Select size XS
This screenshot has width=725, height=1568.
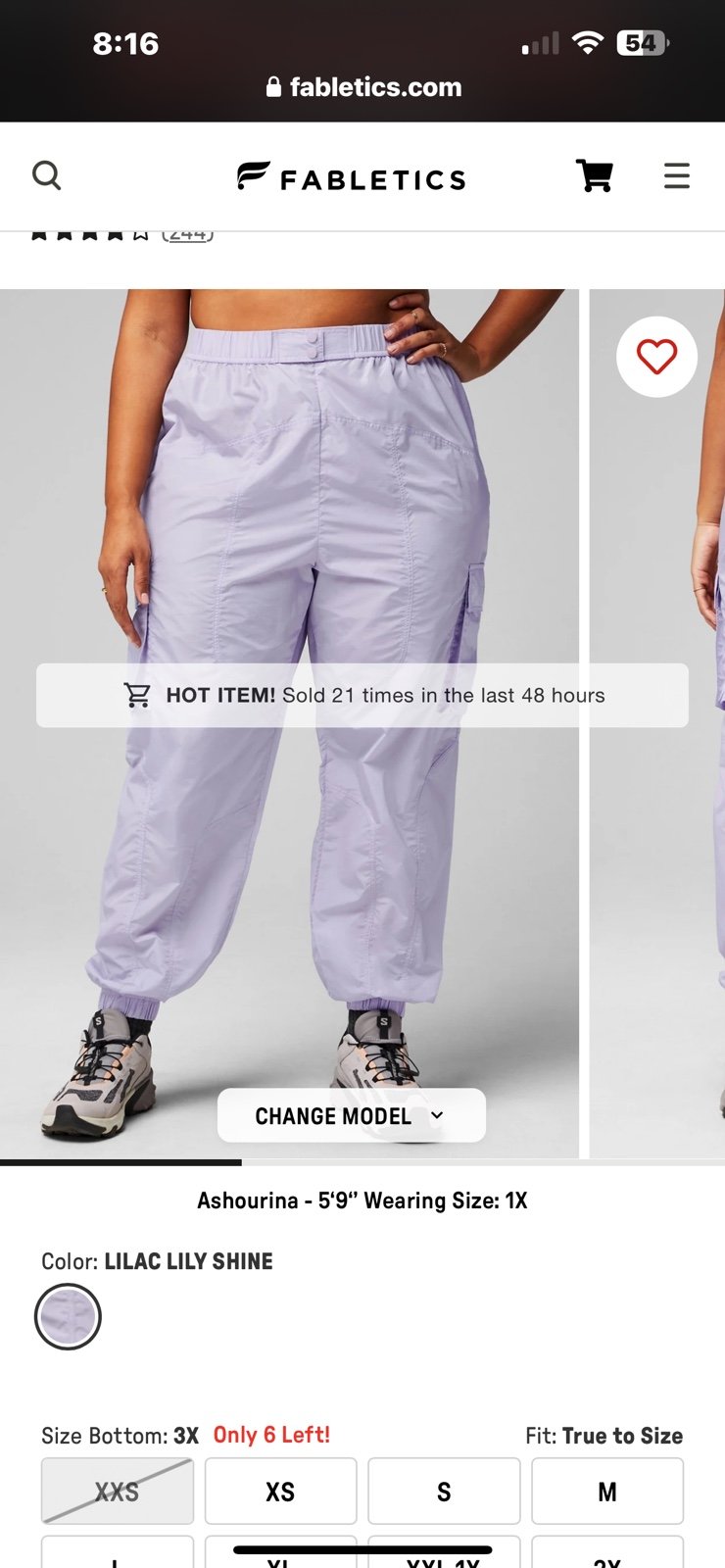click(x=280, y=1491)
